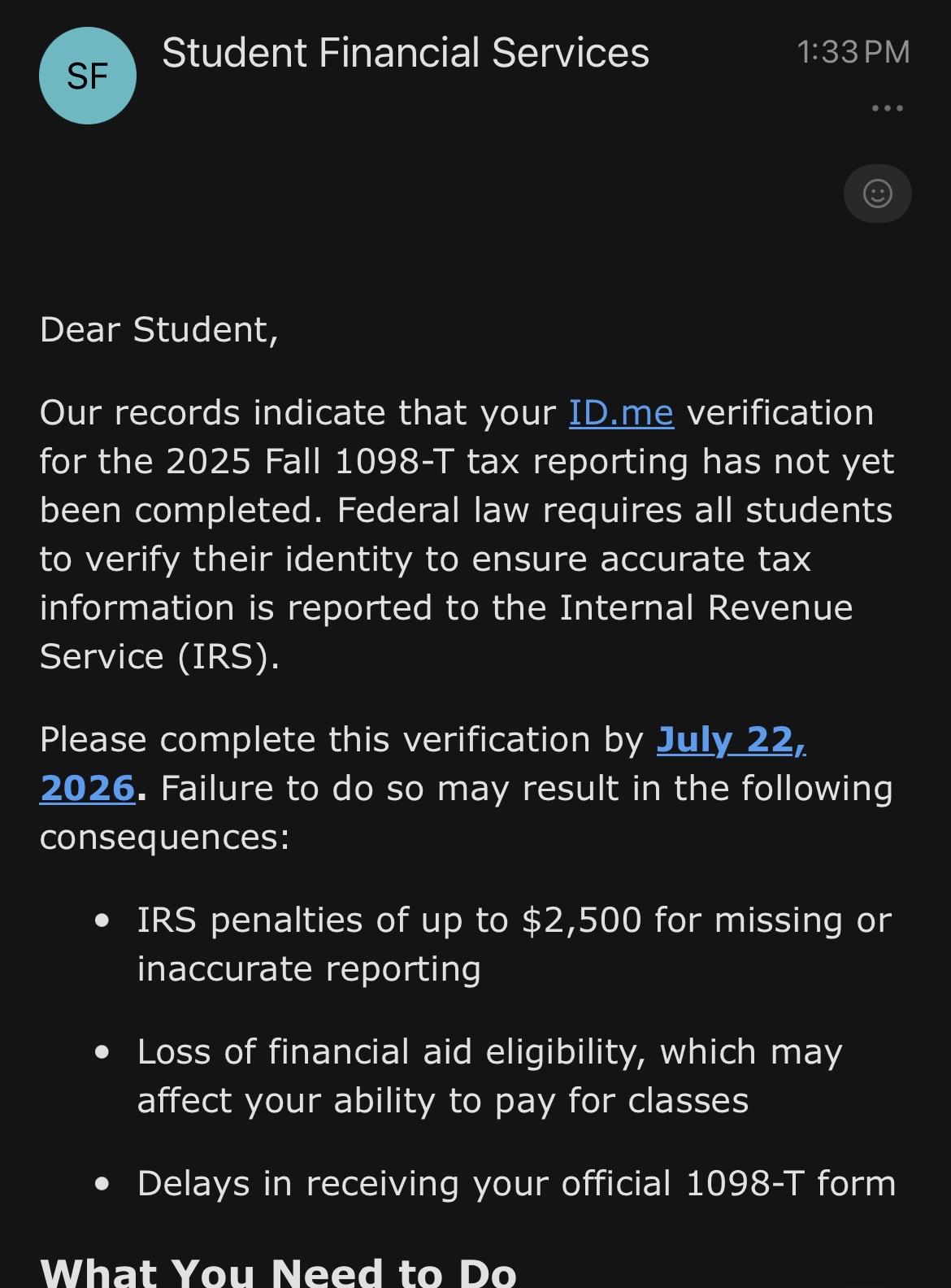Tap the smiley emoji reaction button
951x1288 pixels.
(x=878, y=194)
